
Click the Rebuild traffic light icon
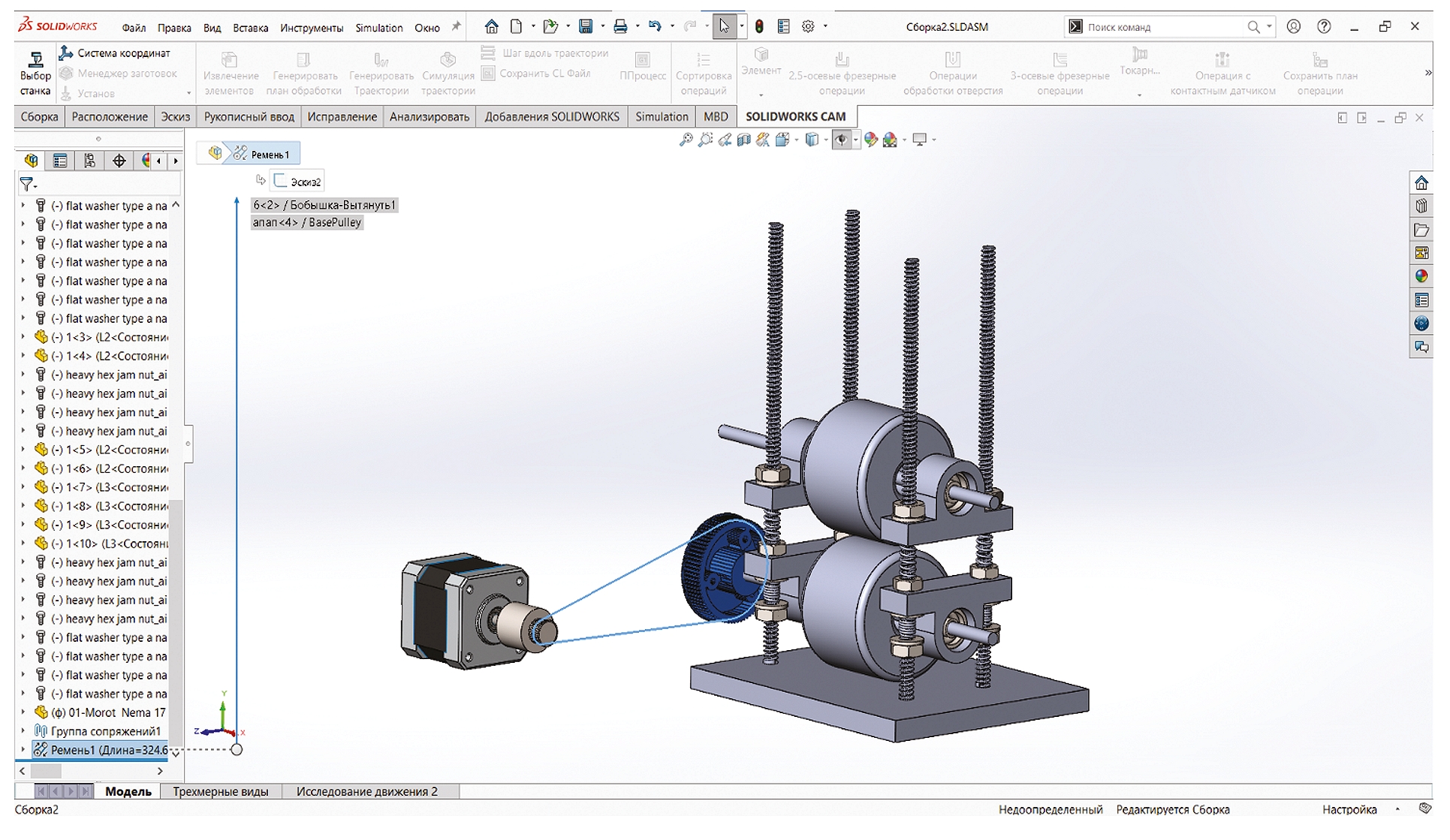(759, 27)
